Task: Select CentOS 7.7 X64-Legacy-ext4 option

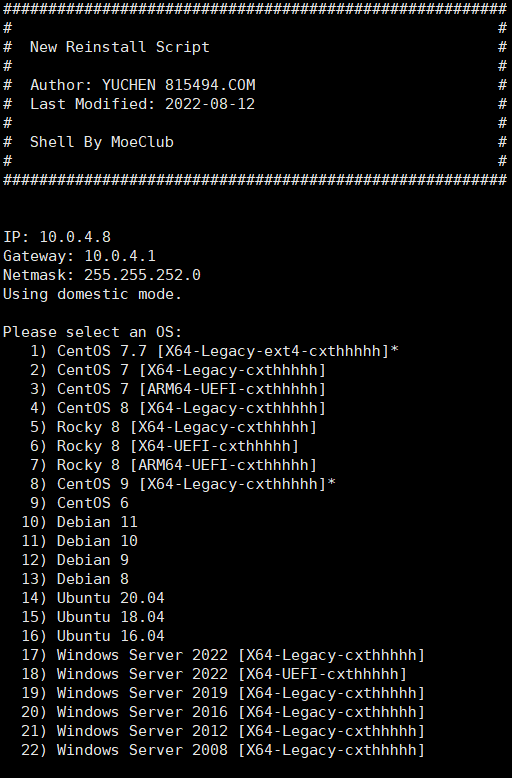Action: click(214, 351)
